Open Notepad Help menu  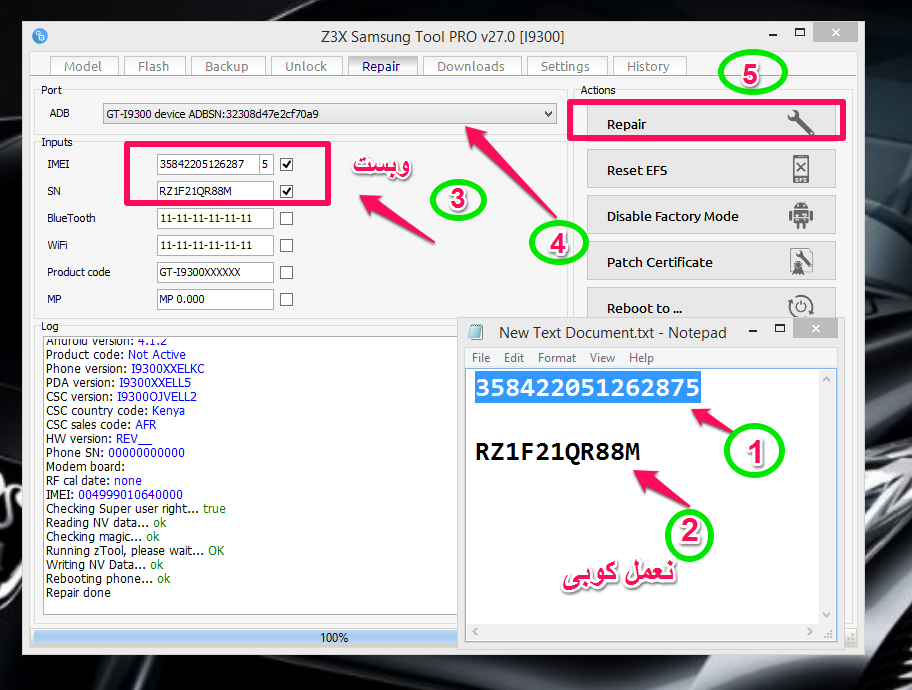642,358
